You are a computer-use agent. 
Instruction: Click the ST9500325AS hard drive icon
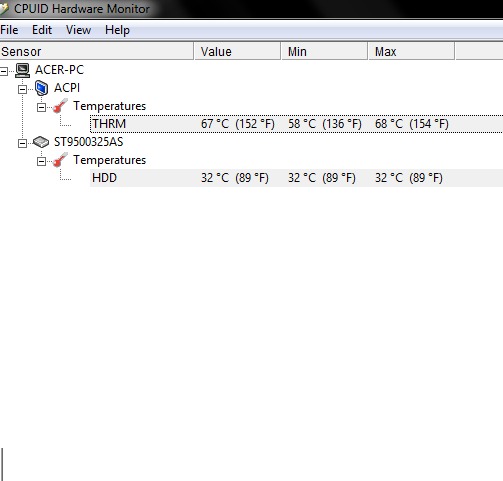tap(41, 142)
